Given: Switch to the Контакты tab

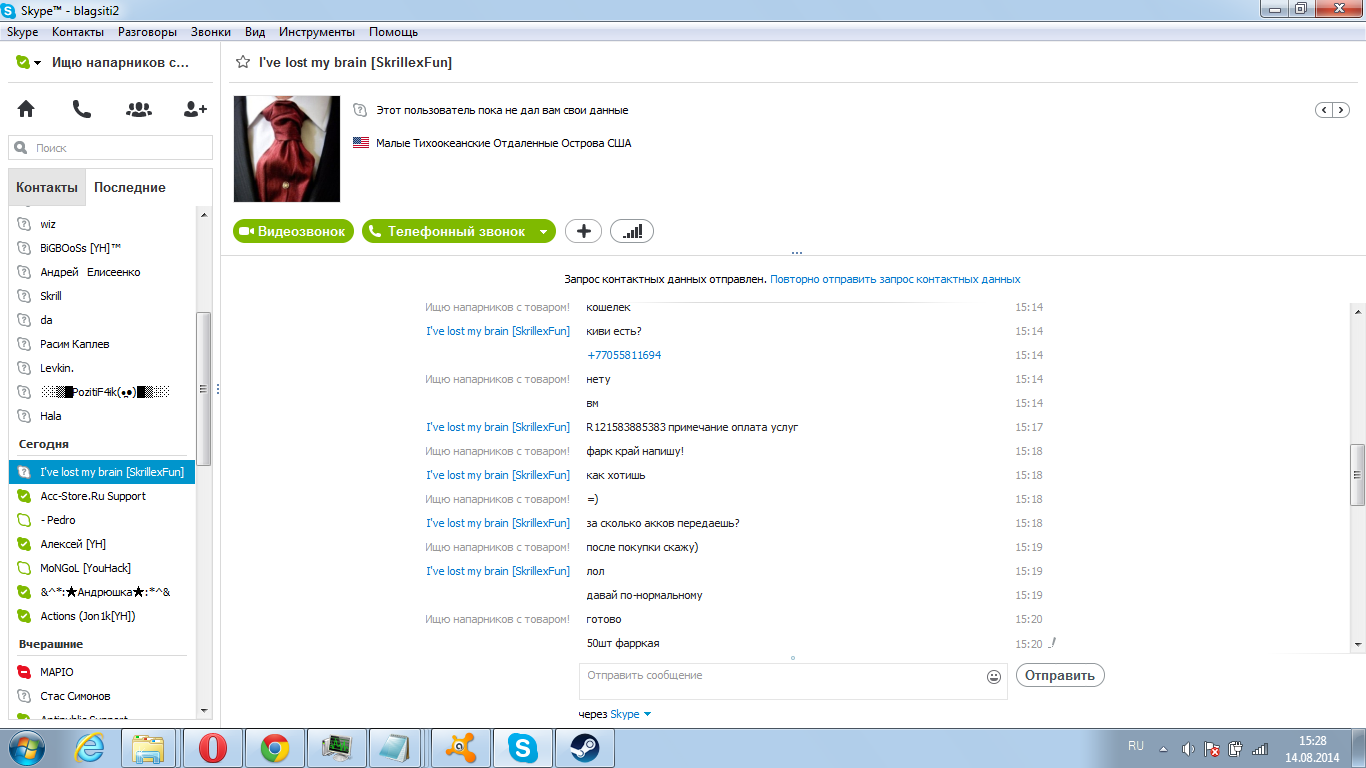Looking at the screenshot, I should pos(47,187).
